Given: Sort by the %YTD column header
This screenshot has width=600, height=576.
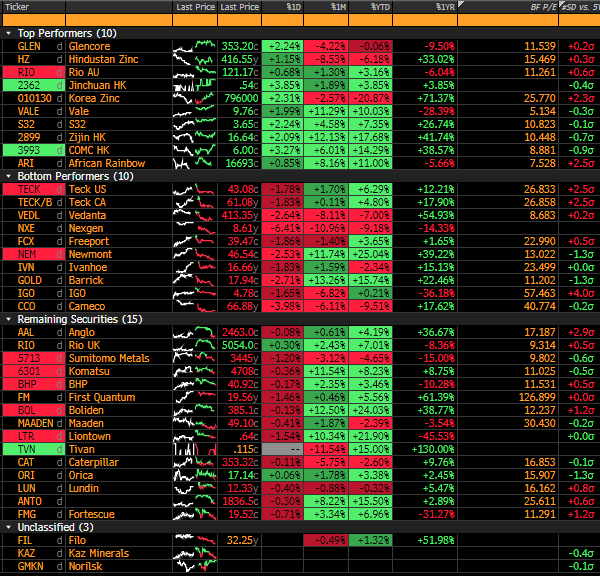Looking at the screenshot, I should pos(380,7).
